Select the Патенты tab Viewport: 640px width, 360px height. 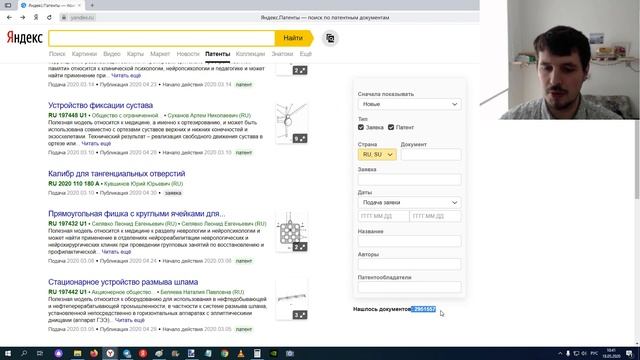[218, 54]
